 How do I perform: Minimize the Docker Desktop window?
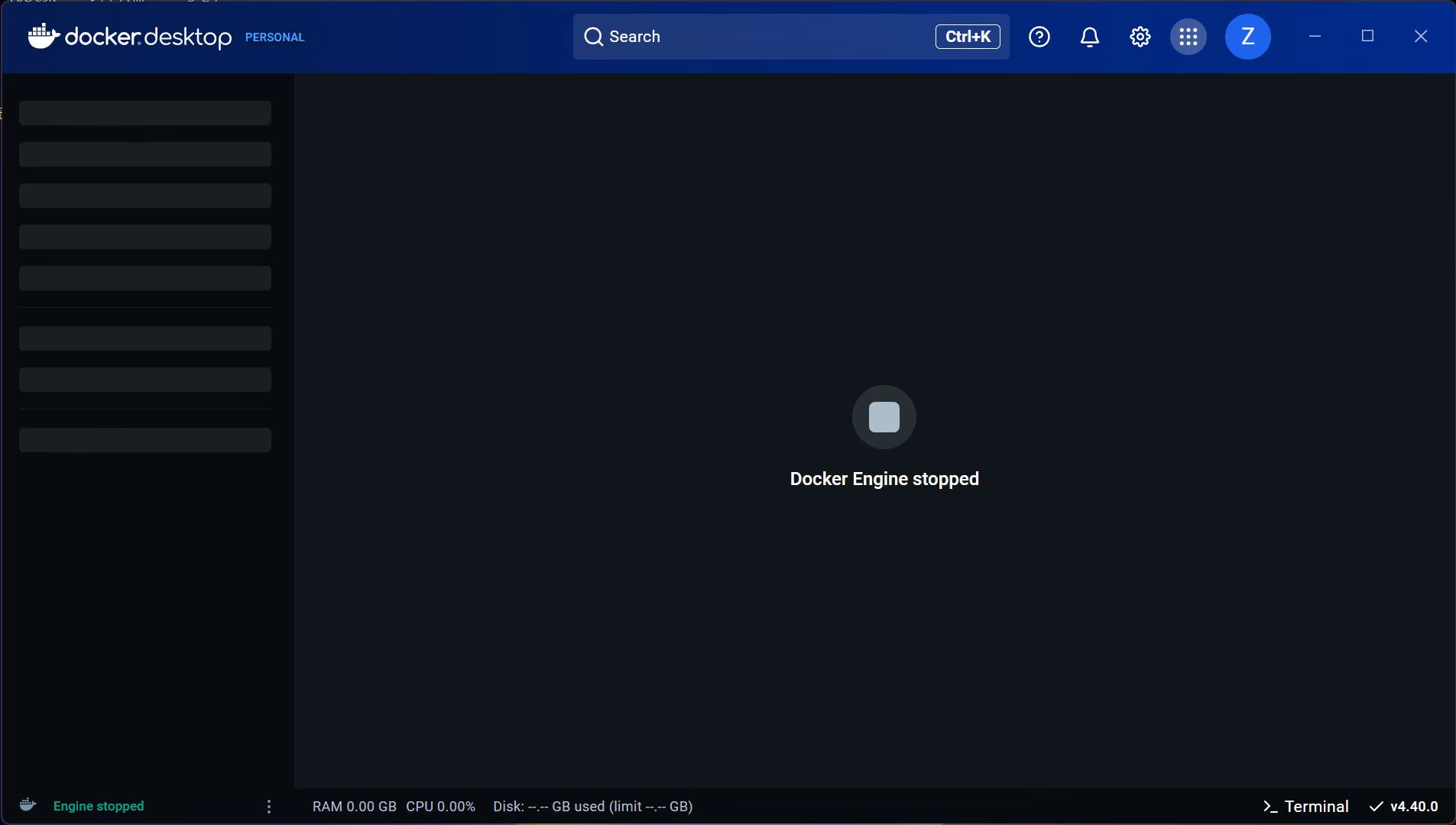pyautogui.click(x=1315, y=36)
